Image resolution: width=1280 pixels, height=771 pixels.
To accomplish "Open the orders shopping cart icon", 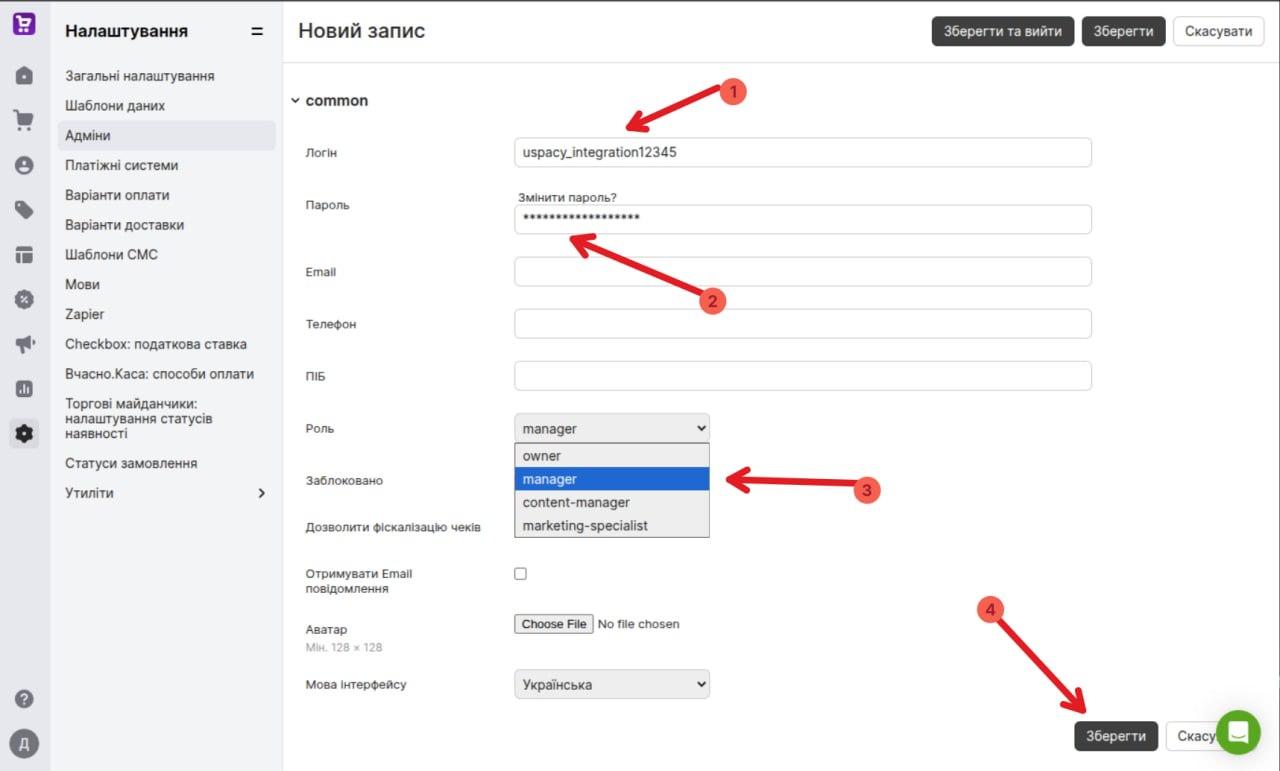I will coord(24,121).
